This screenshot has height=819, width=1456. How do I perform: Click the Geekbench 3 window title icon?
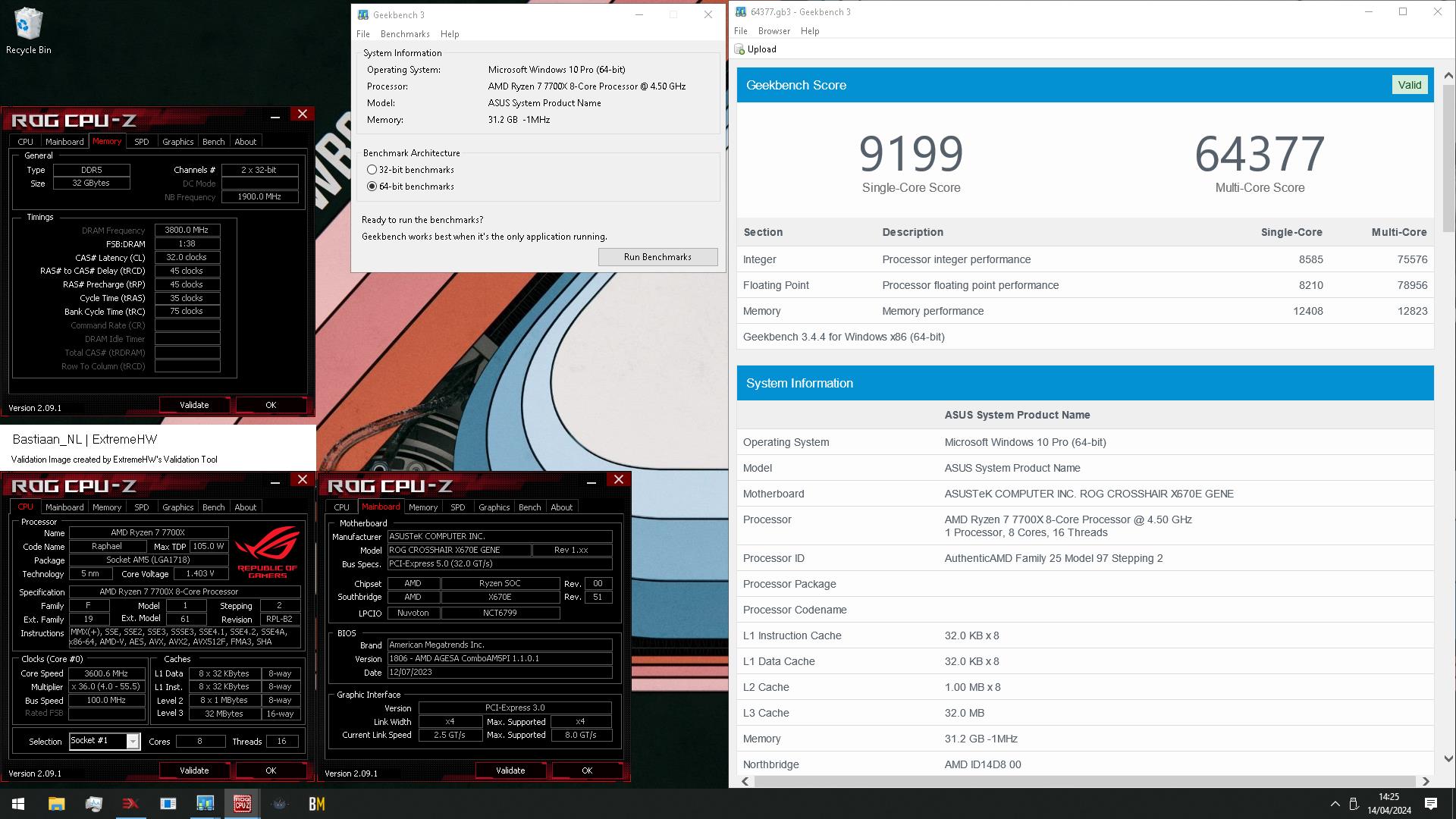(363, 14)
